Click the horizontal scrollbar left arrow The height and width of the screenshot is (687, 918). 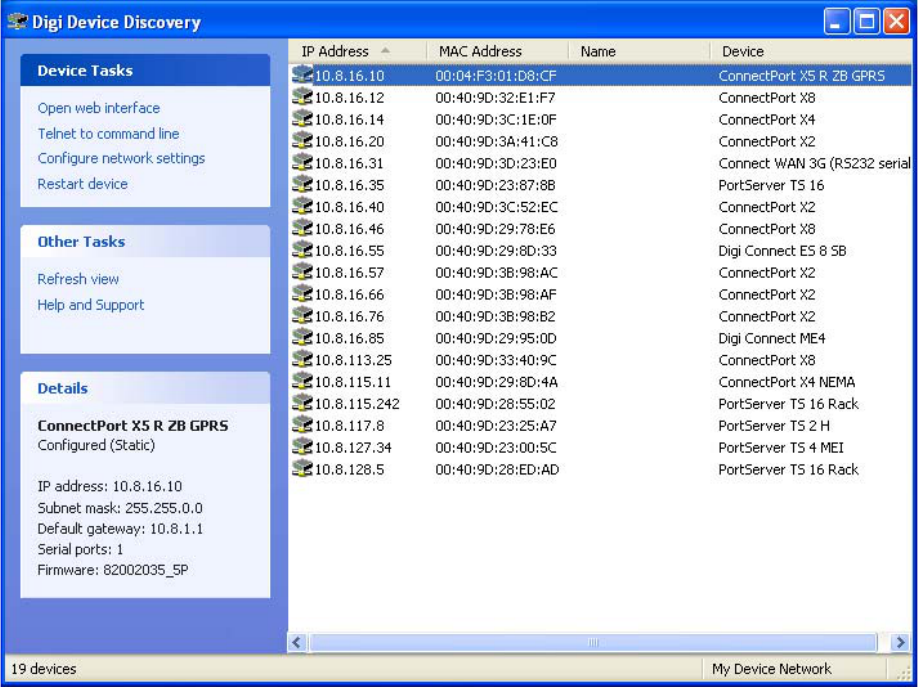tap(297, 642)
